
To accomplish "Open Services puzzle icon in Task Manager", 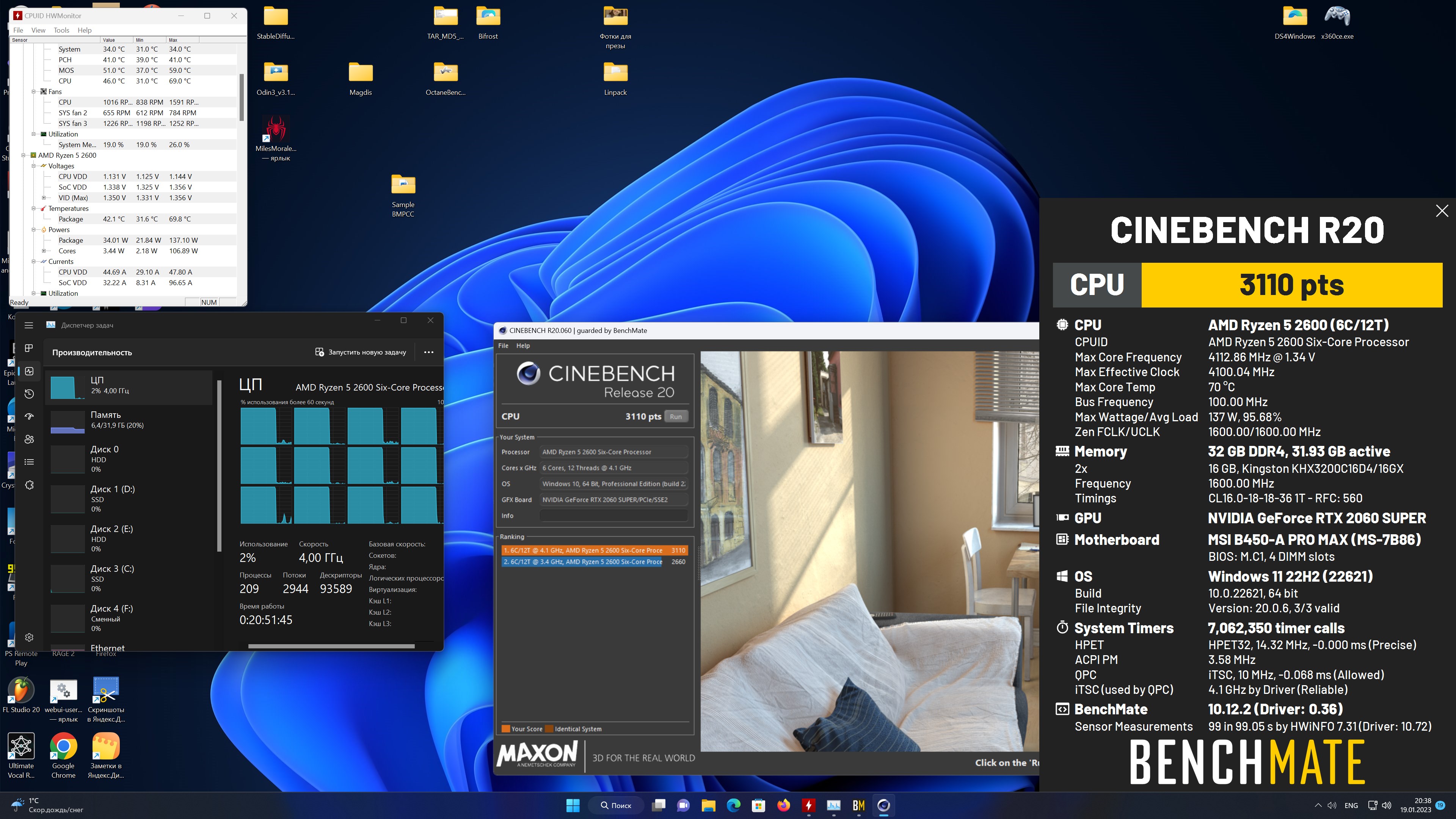I will (x=30, y=485).
